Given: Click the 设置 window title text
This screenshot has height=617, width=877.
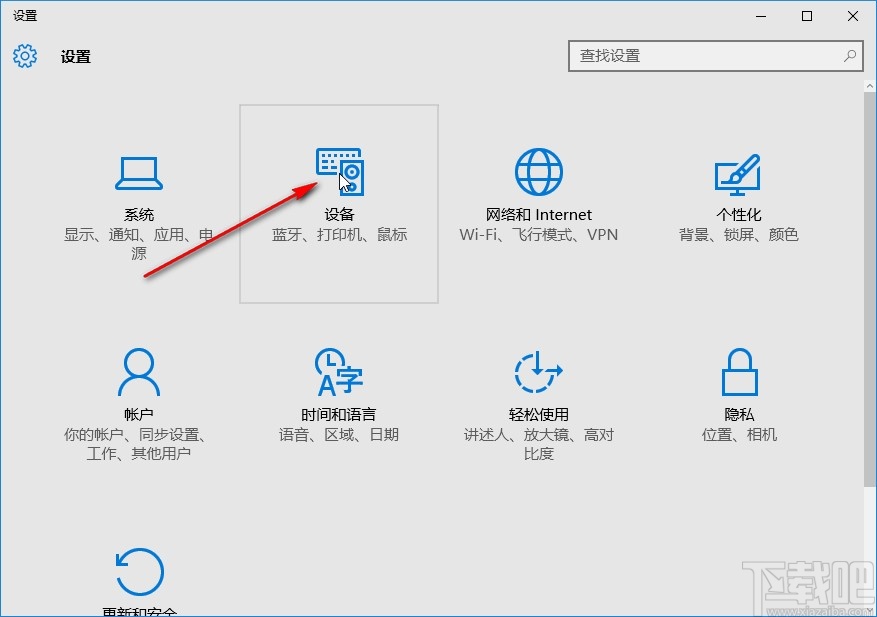Looking at the screenshot, I should 24,15.
